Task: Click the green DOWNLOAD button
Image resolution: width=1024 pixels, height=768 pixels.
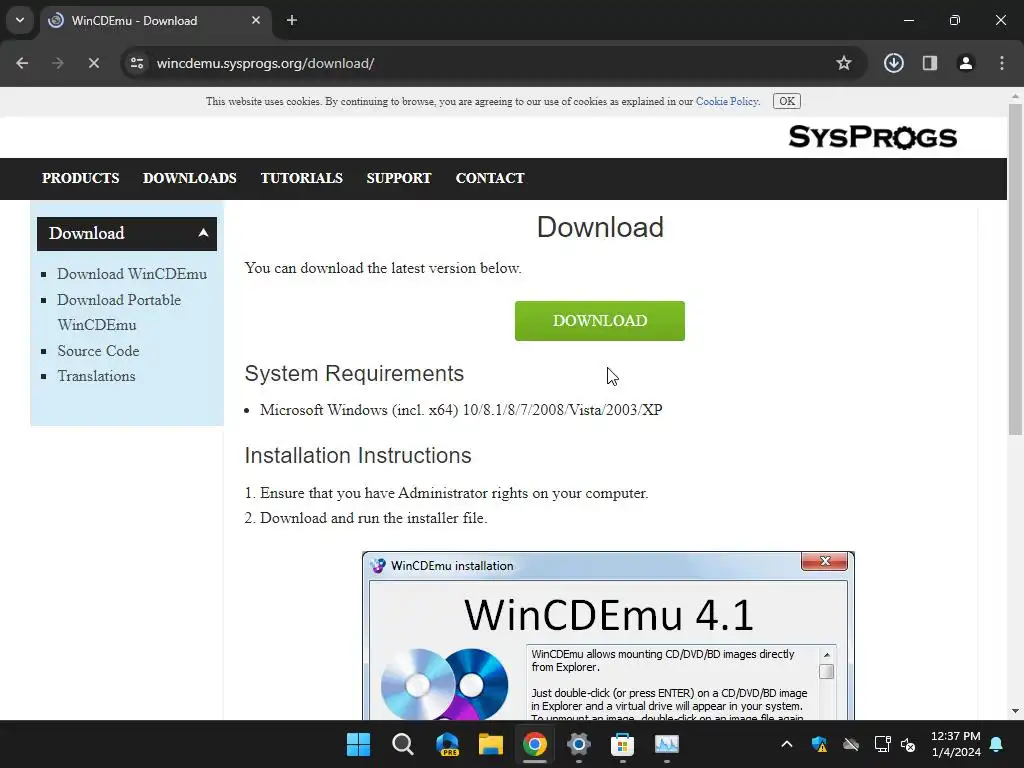Action: 600,321
